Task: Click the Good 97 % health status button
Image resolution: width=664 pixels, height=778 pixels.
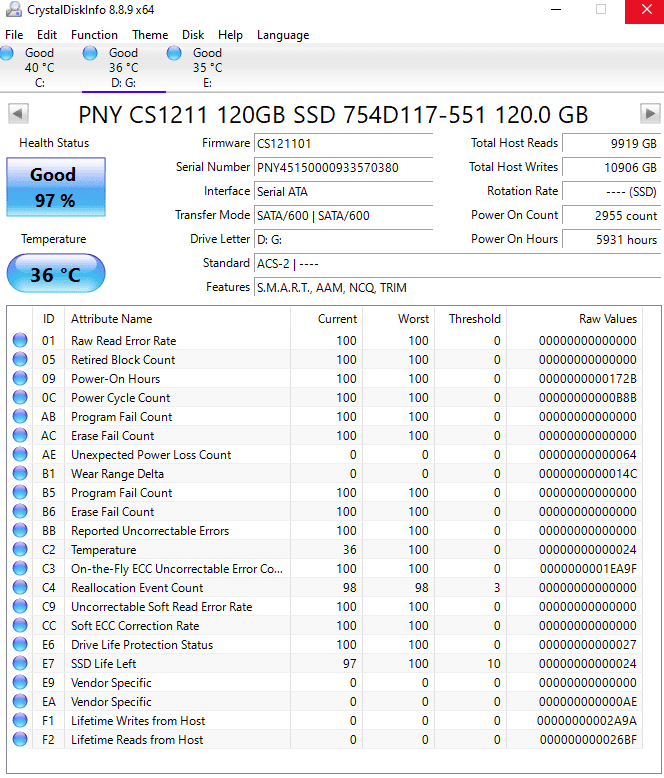Action: (x=56, y=187)
